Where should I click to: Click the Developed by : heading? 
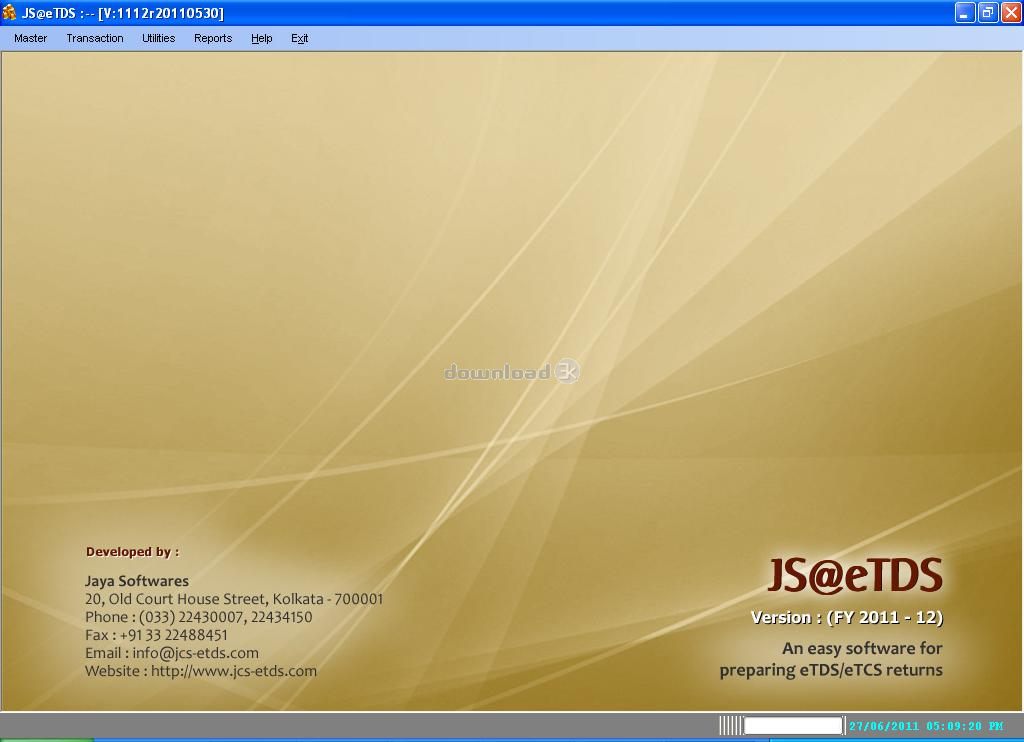point(133,552)
